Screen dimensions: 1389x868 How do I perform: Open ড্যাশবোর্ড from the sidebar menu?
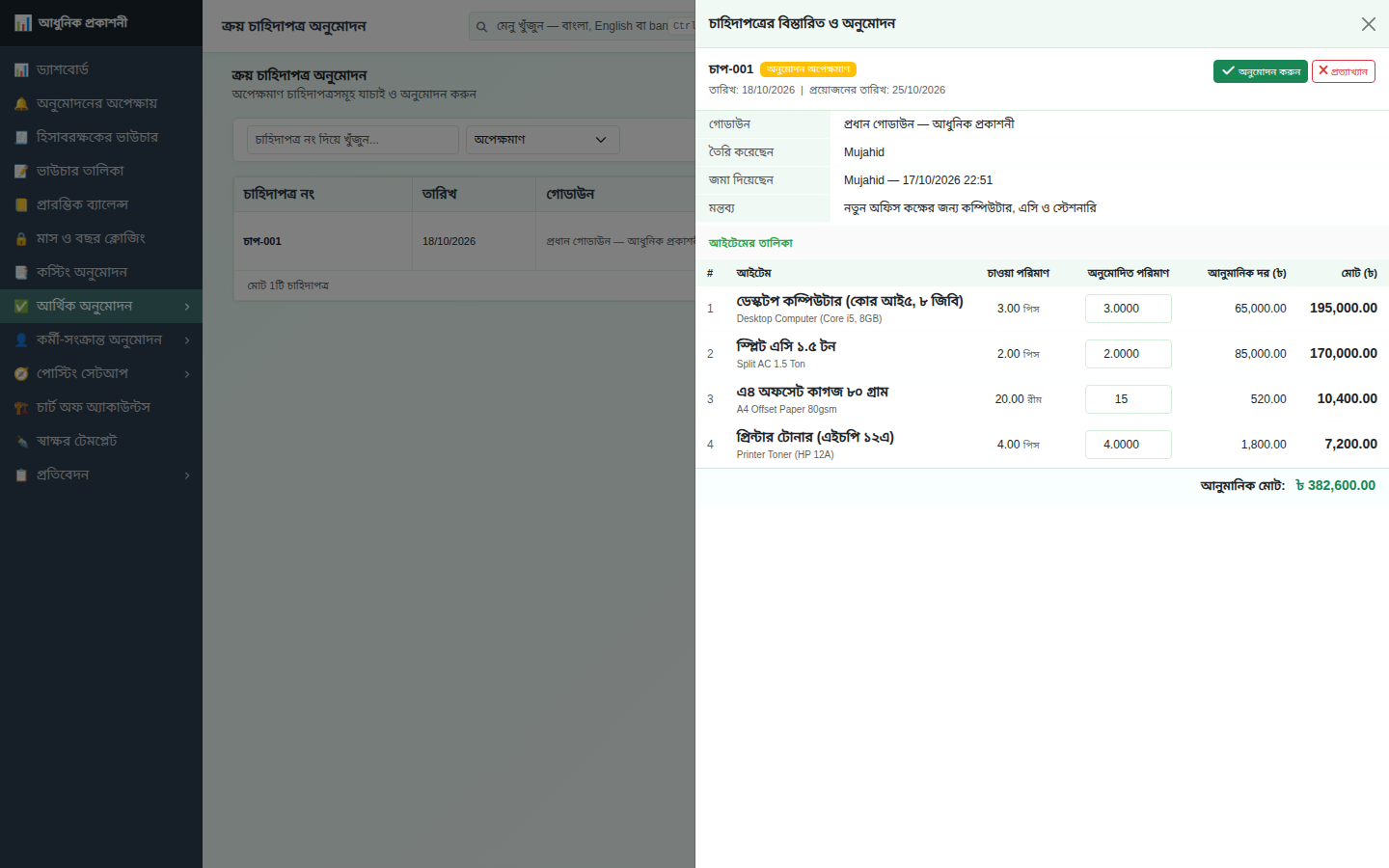click(101, 69)
